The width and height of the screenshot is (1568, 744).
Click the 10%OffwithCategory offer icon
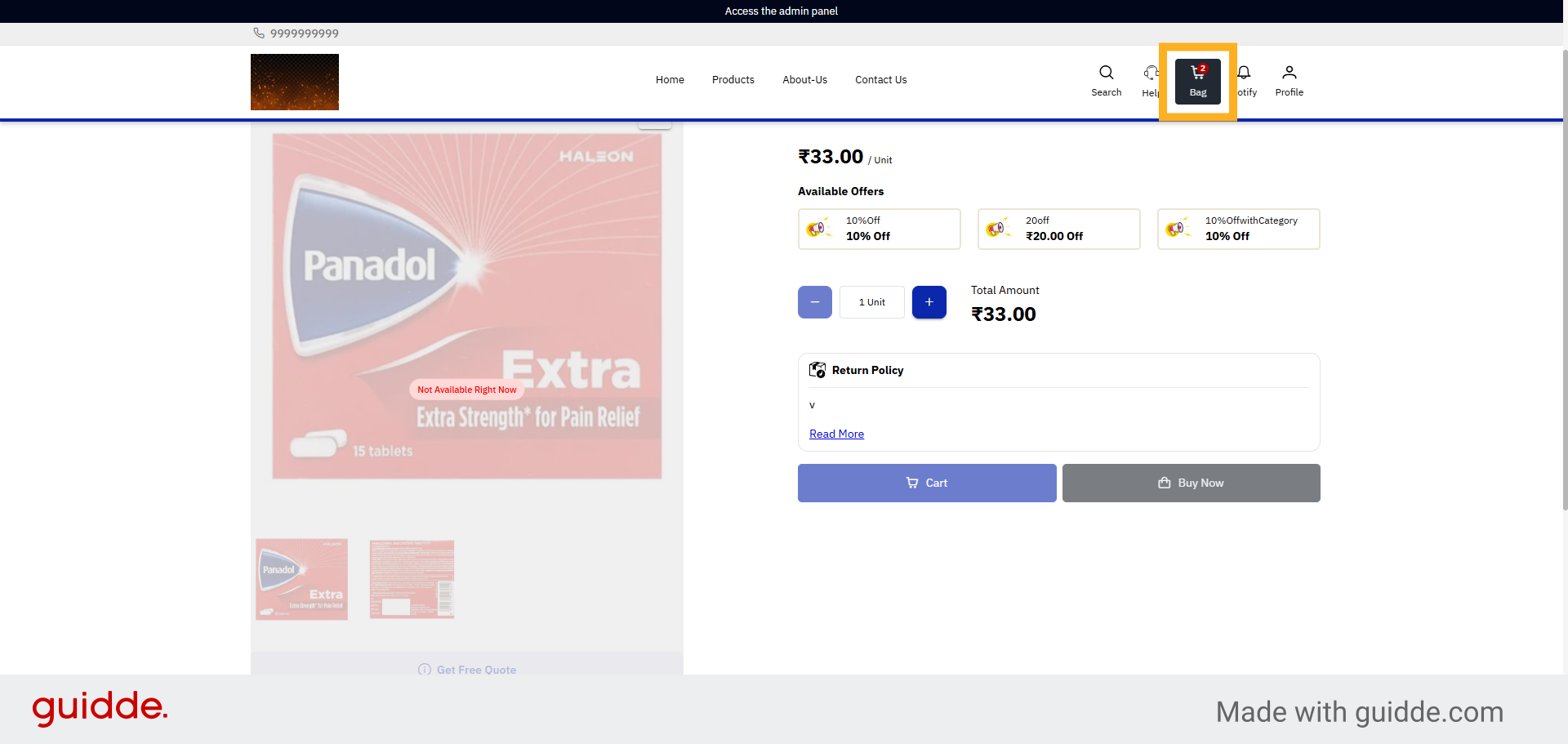(x=1178, y=229)
